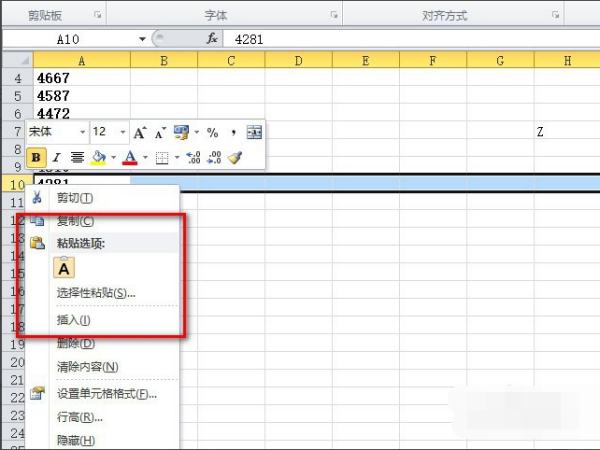Choose 剪切(T) from context menu
The width and height of the screenshot is (600, 450).
click(x=102, y=198)
